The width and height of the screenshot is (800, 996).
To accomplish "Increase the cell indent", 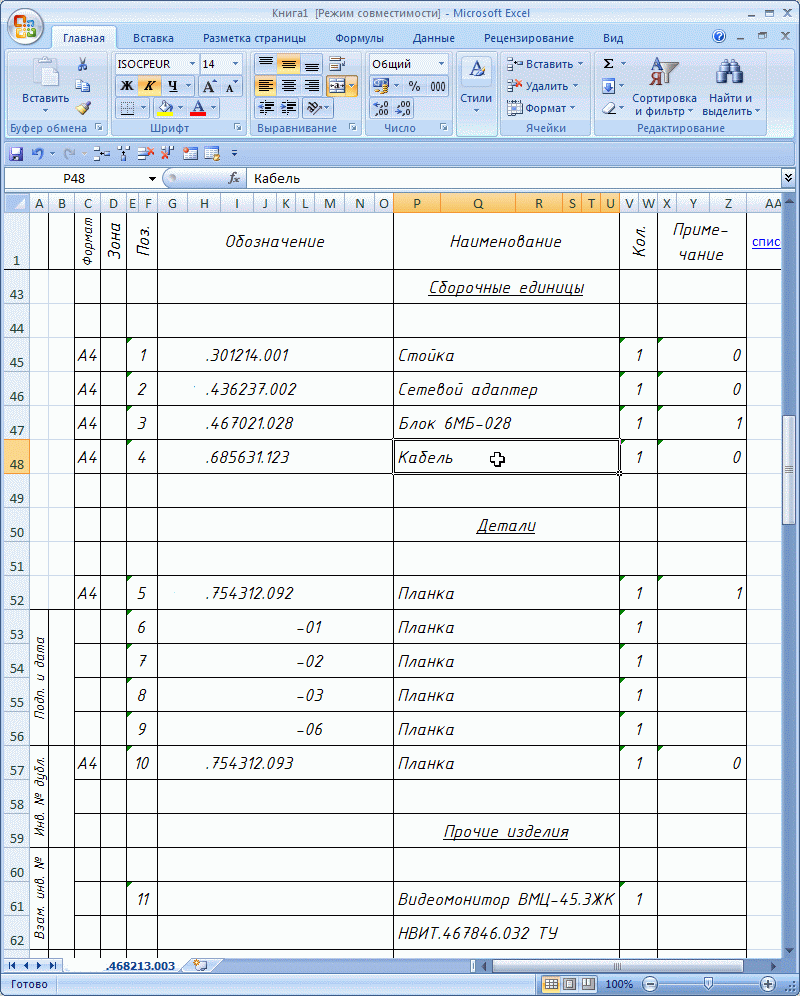I will tap(288, 107).
